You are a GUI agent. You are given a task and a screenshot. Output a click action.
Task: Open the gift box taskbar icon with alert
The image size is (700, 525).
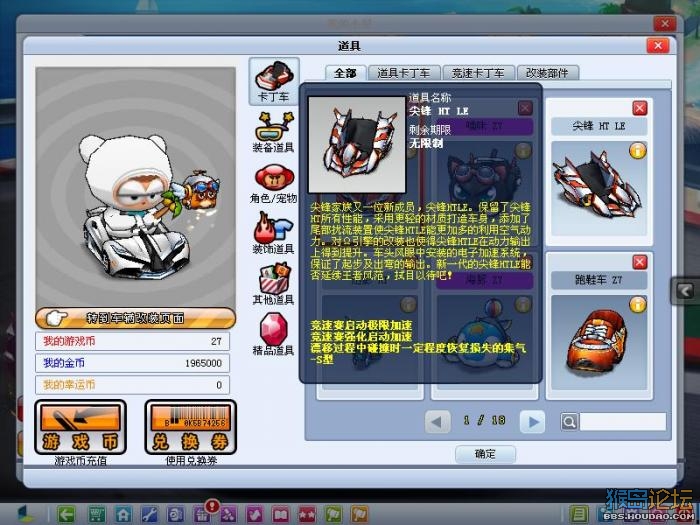(x=202, y=513)
